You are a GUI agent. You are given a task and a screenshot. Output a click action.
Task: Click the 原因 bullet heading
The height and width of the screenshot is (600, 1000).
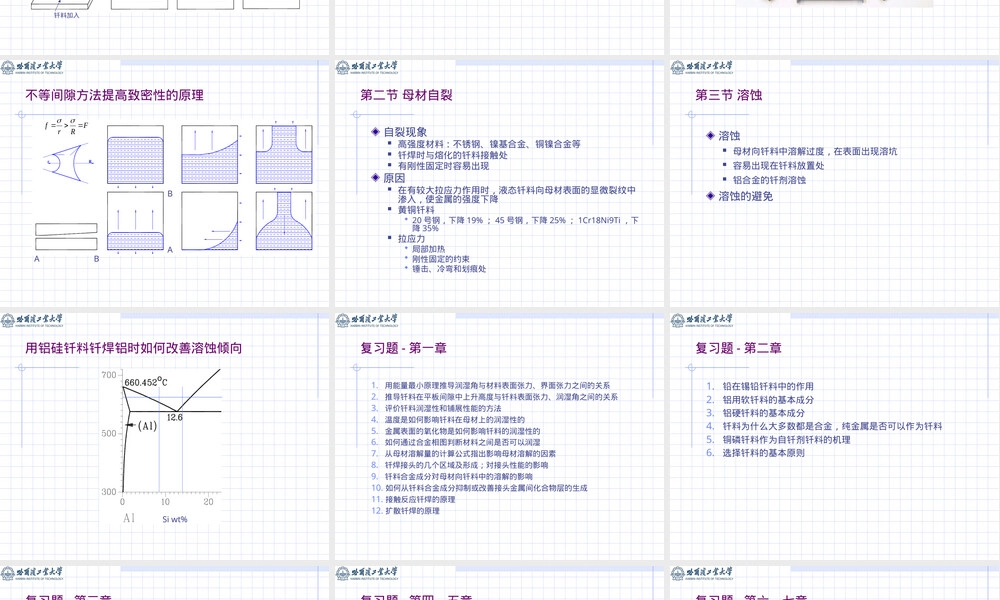click(x=394, y=178)
